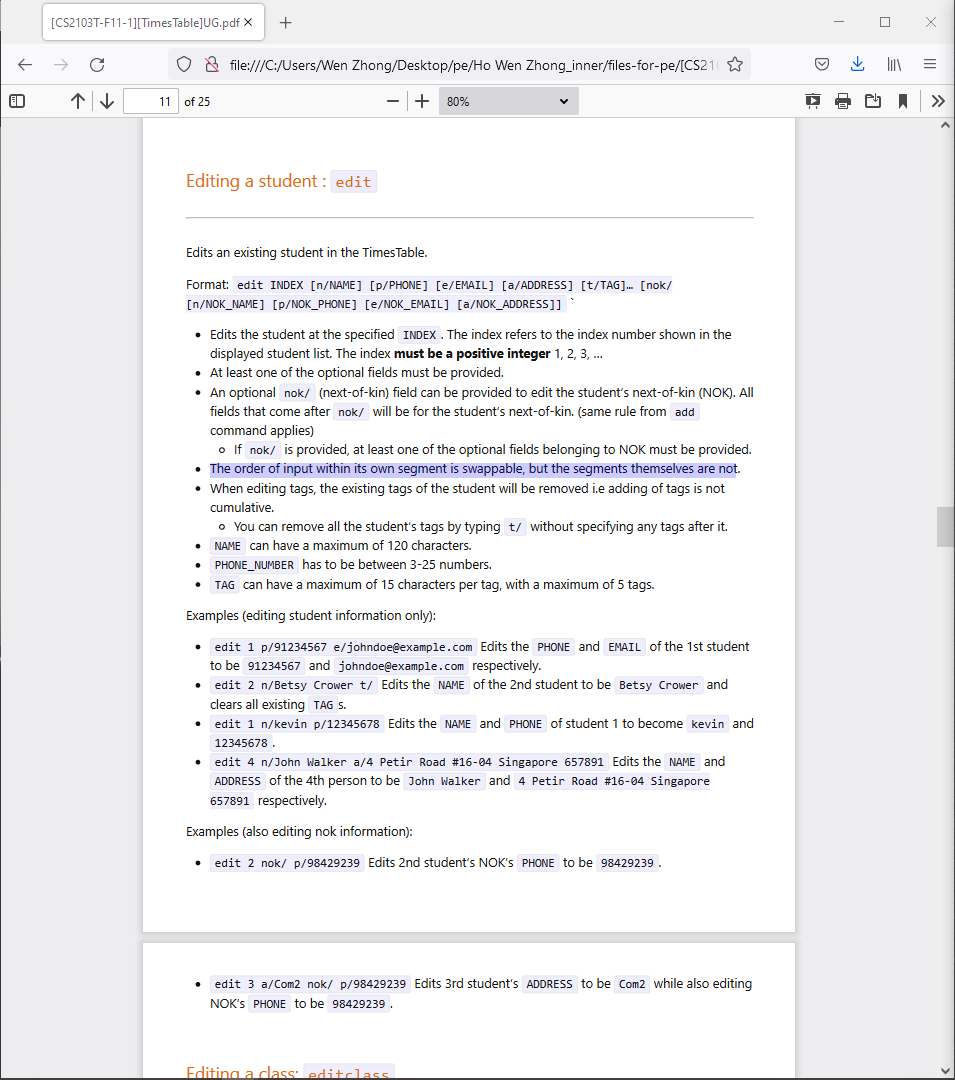Screen dimensions: 955x1080
Task: Open the Firefox application menu
Action: click(930, 65)
